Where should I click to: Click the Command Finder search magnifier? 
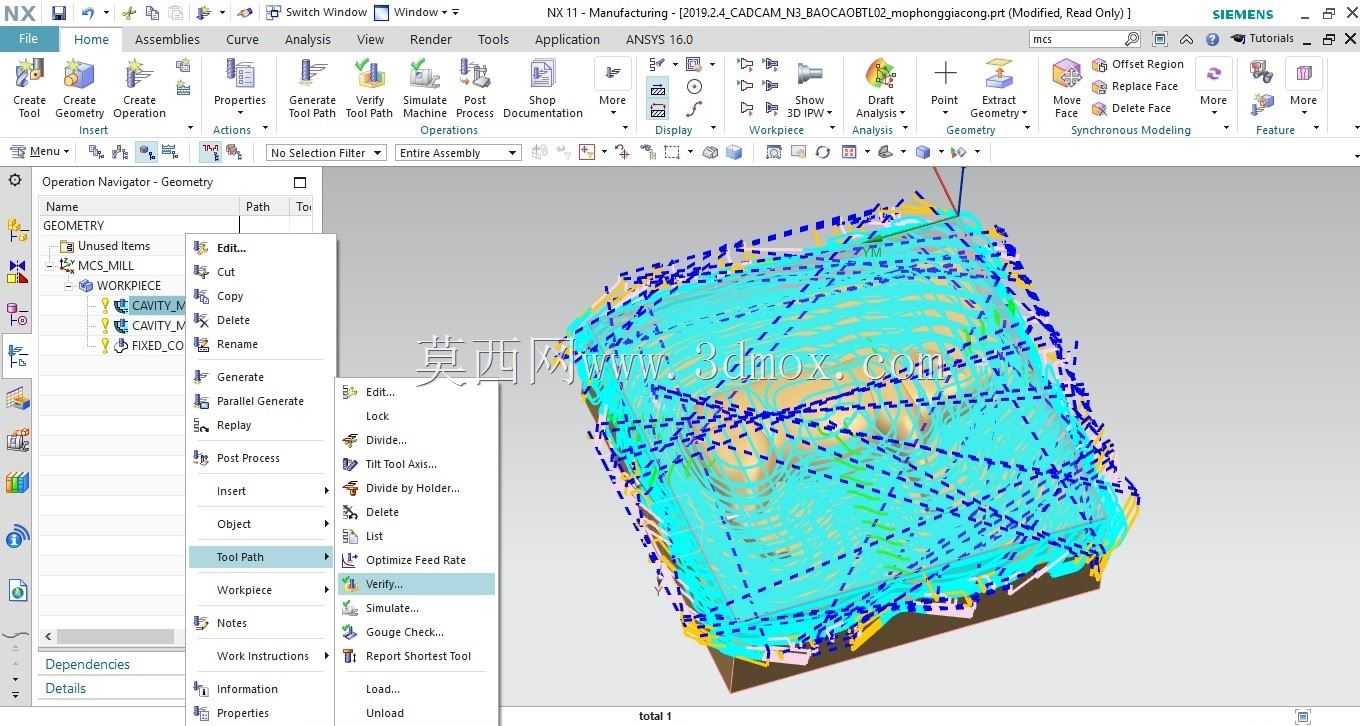pyautogui.click(x=1132, y=39)
